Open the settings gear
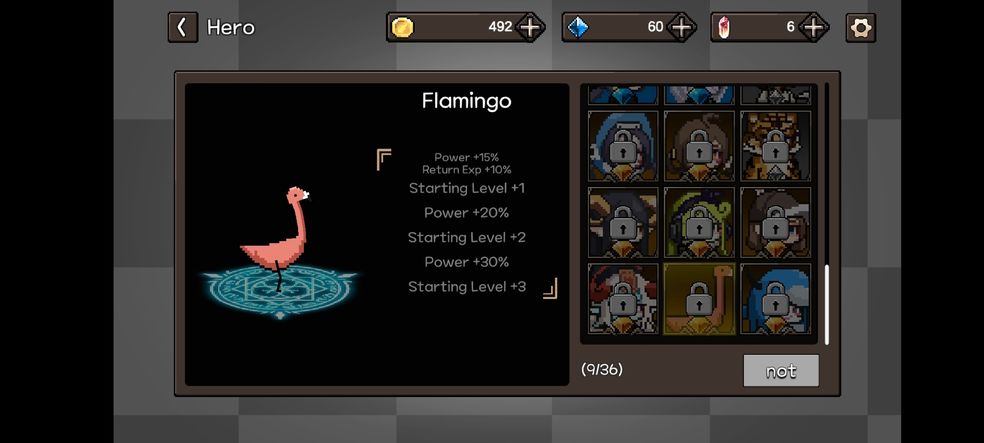Screen dimensions: 984x443 point(860,28)
